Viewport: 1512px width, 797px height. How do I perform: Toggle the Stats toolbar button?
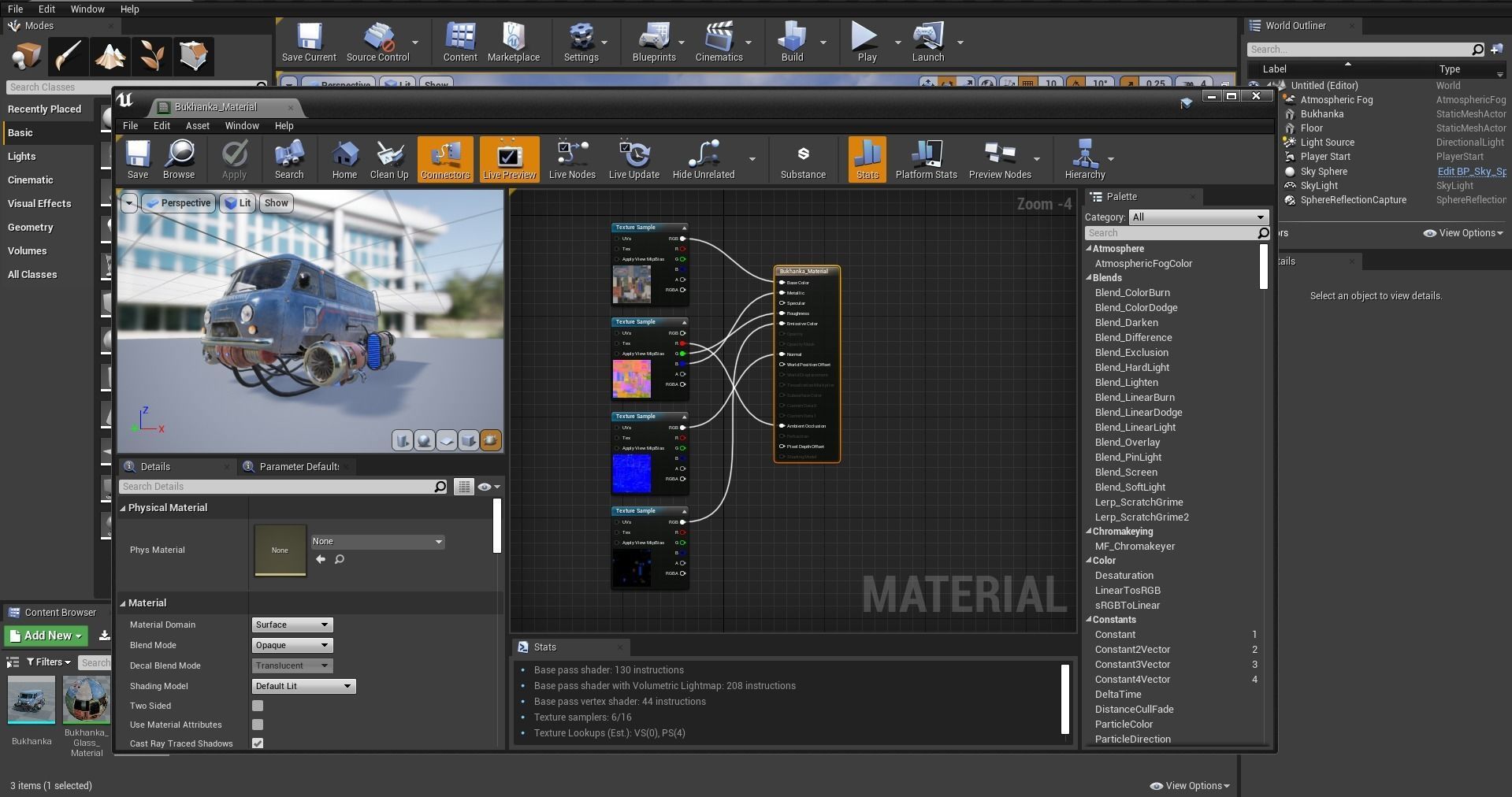[x=867, y=159]
